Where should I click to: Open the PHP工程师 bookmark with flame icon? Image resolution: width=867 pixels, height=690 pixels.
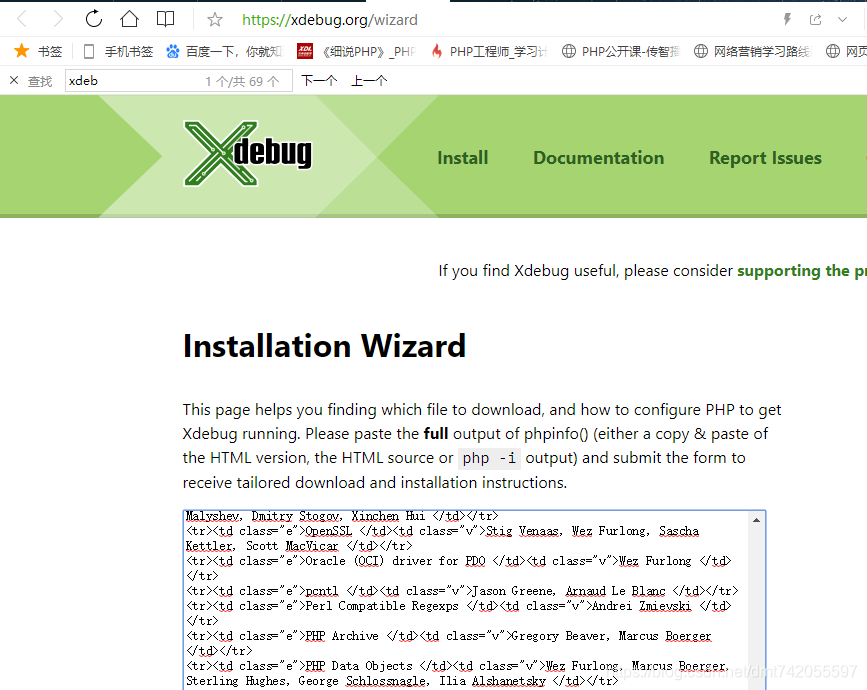pos(489,51)
